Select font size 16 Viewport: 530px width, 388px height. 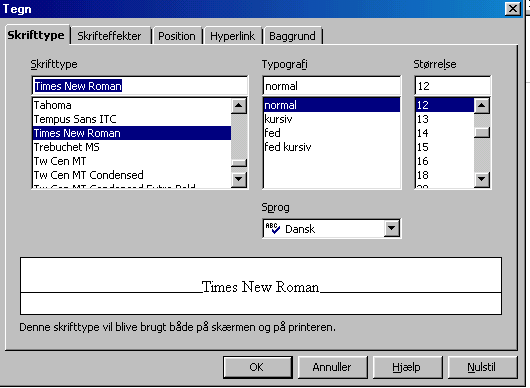coord(444,161)
